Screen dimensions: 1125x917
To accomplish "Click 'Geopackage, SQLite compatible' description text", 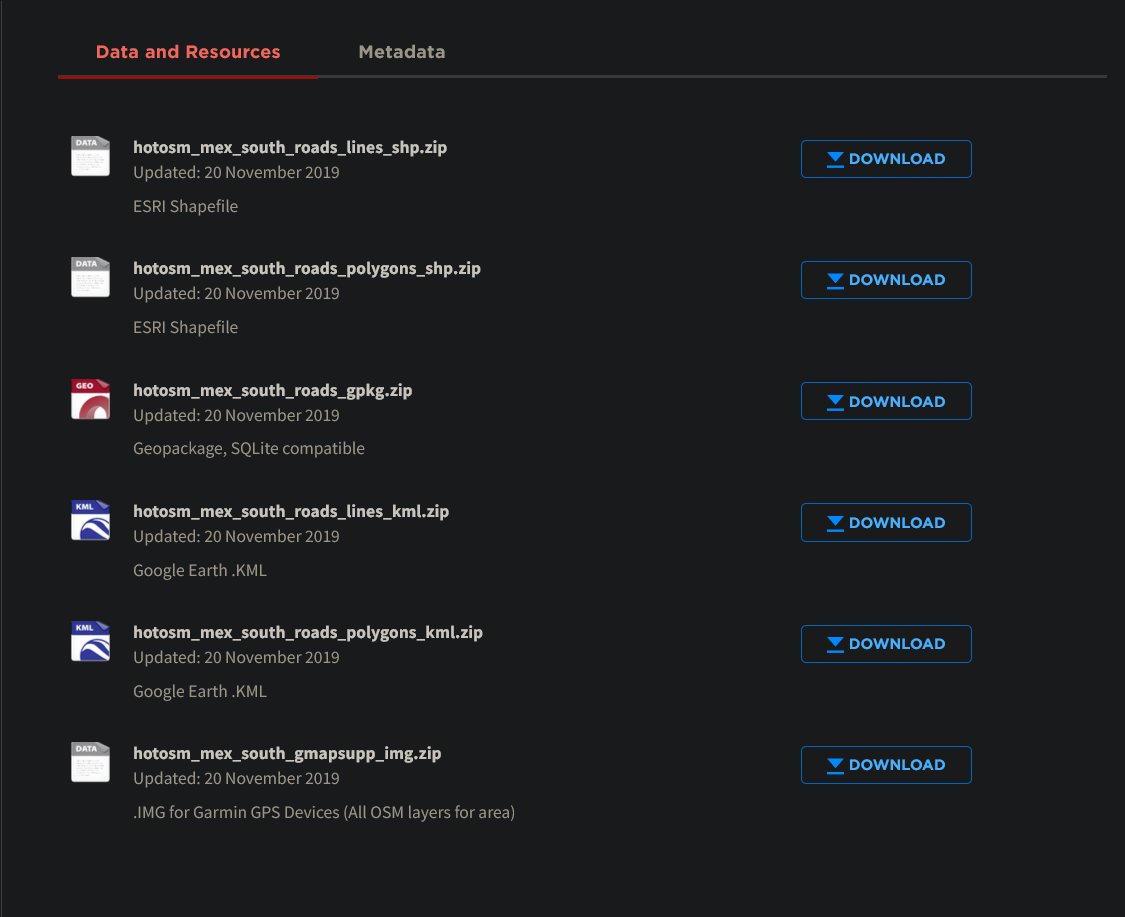I will click(249, 448).
